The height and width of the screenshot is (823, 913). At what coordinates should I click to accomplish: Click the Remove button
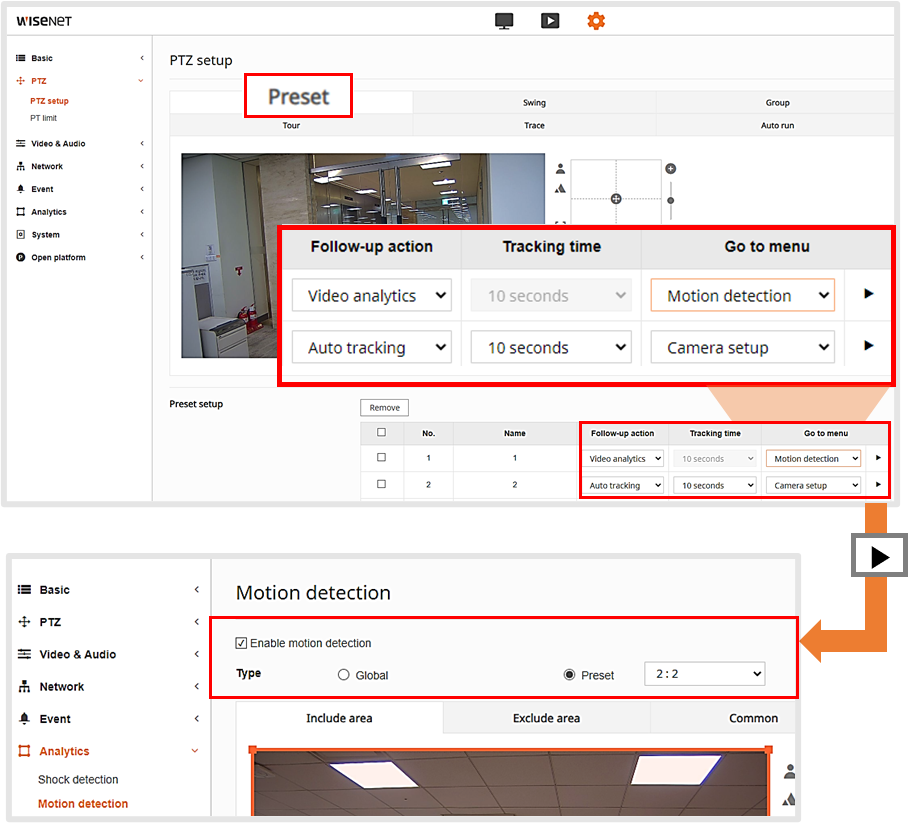384,408
